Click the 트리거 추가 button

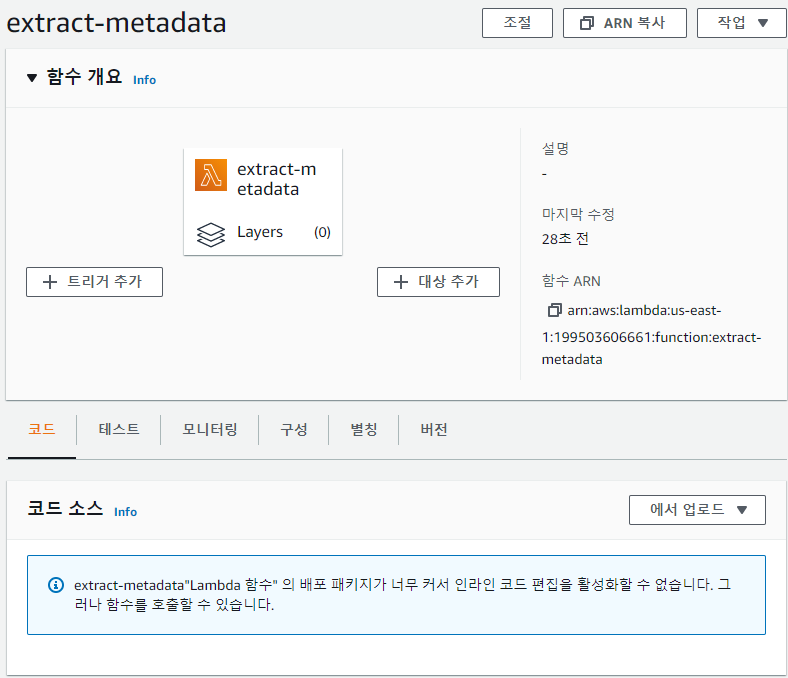[94, 282]
